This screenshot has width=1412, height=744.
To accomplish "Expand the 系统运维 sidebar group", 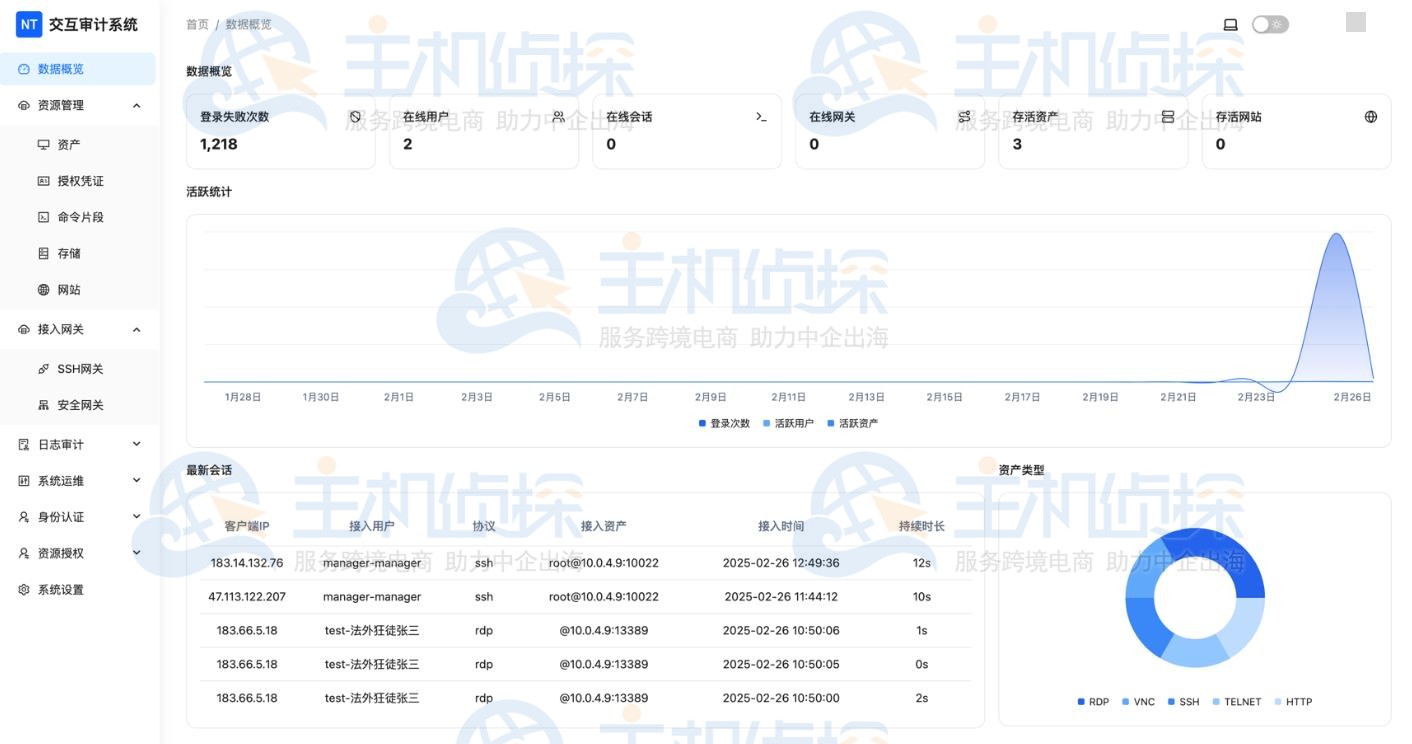I will coord(78,481).
